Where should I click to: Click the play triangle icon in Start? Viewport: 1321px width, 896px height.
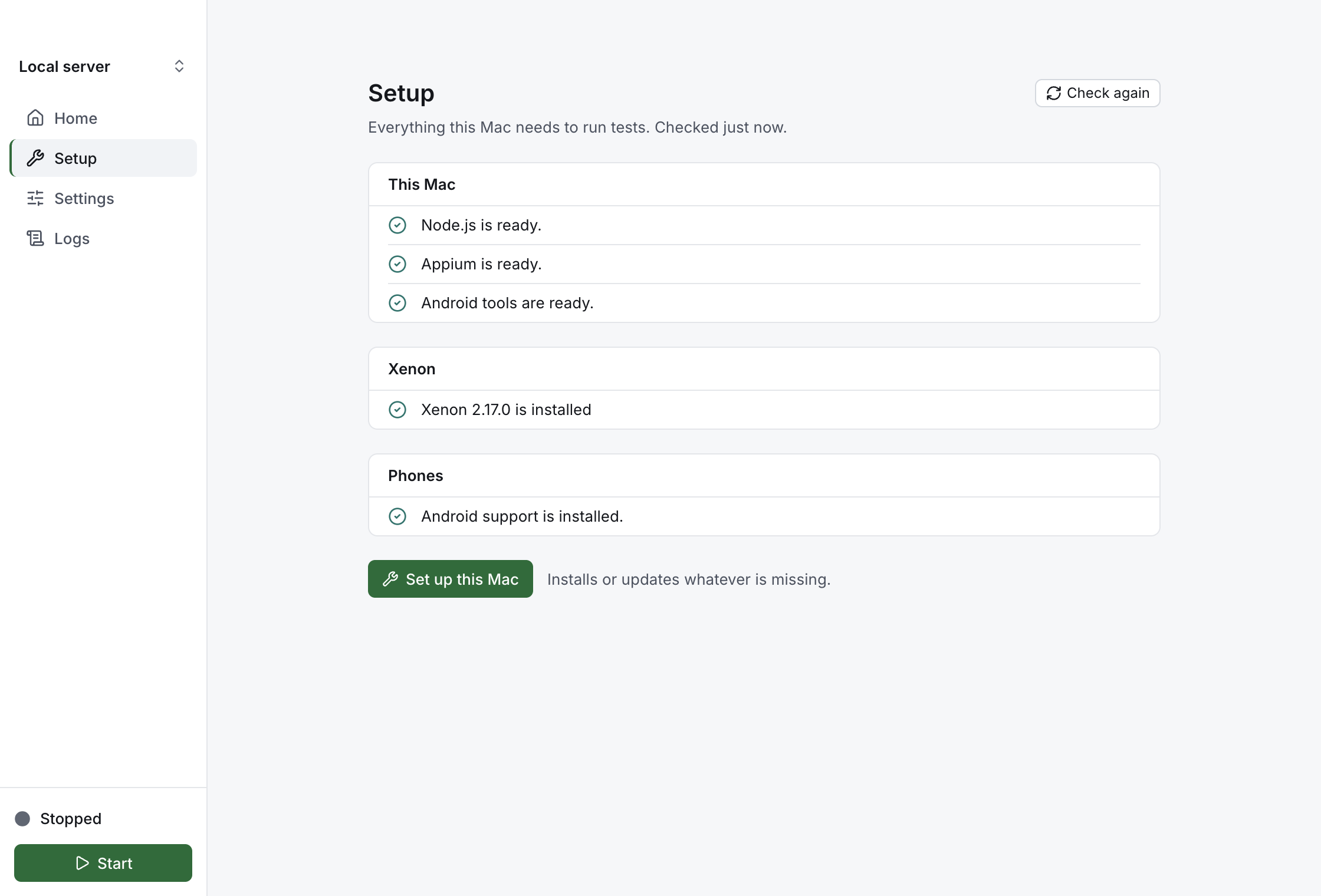click(83, 863)
